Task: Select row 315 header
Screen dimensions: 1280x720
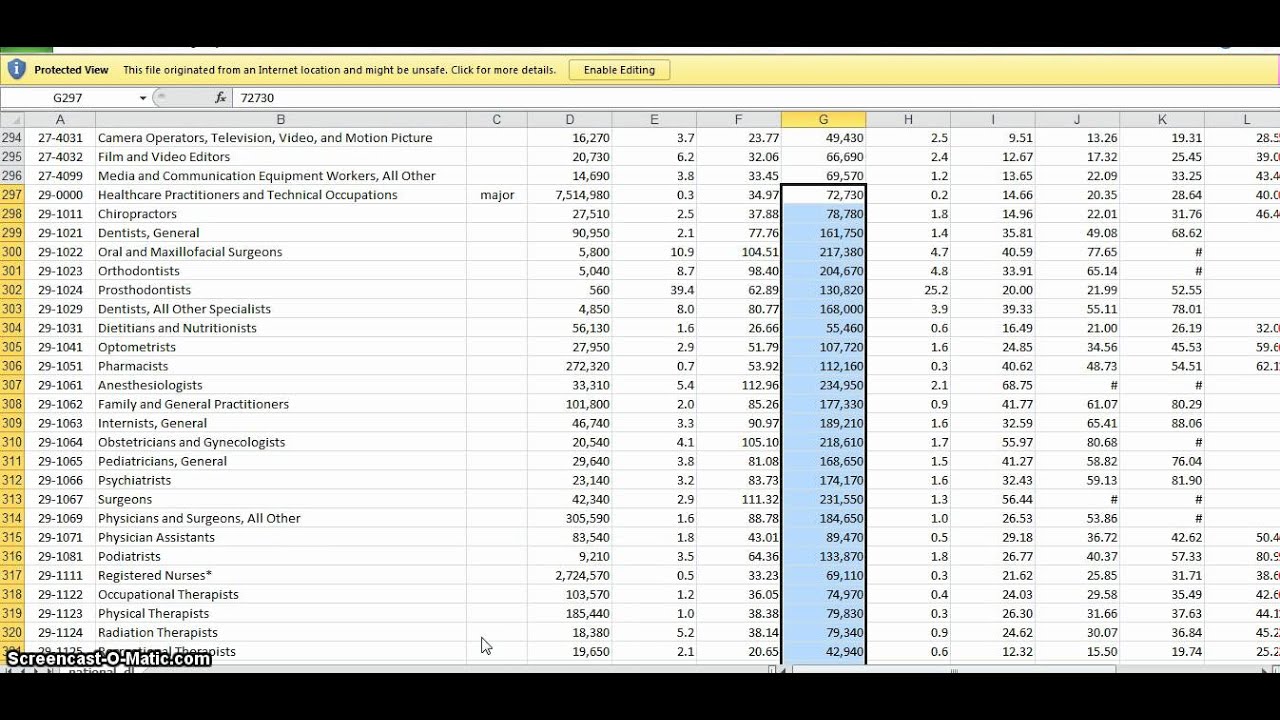Action: pyautogui.click(x=12, y=537)
